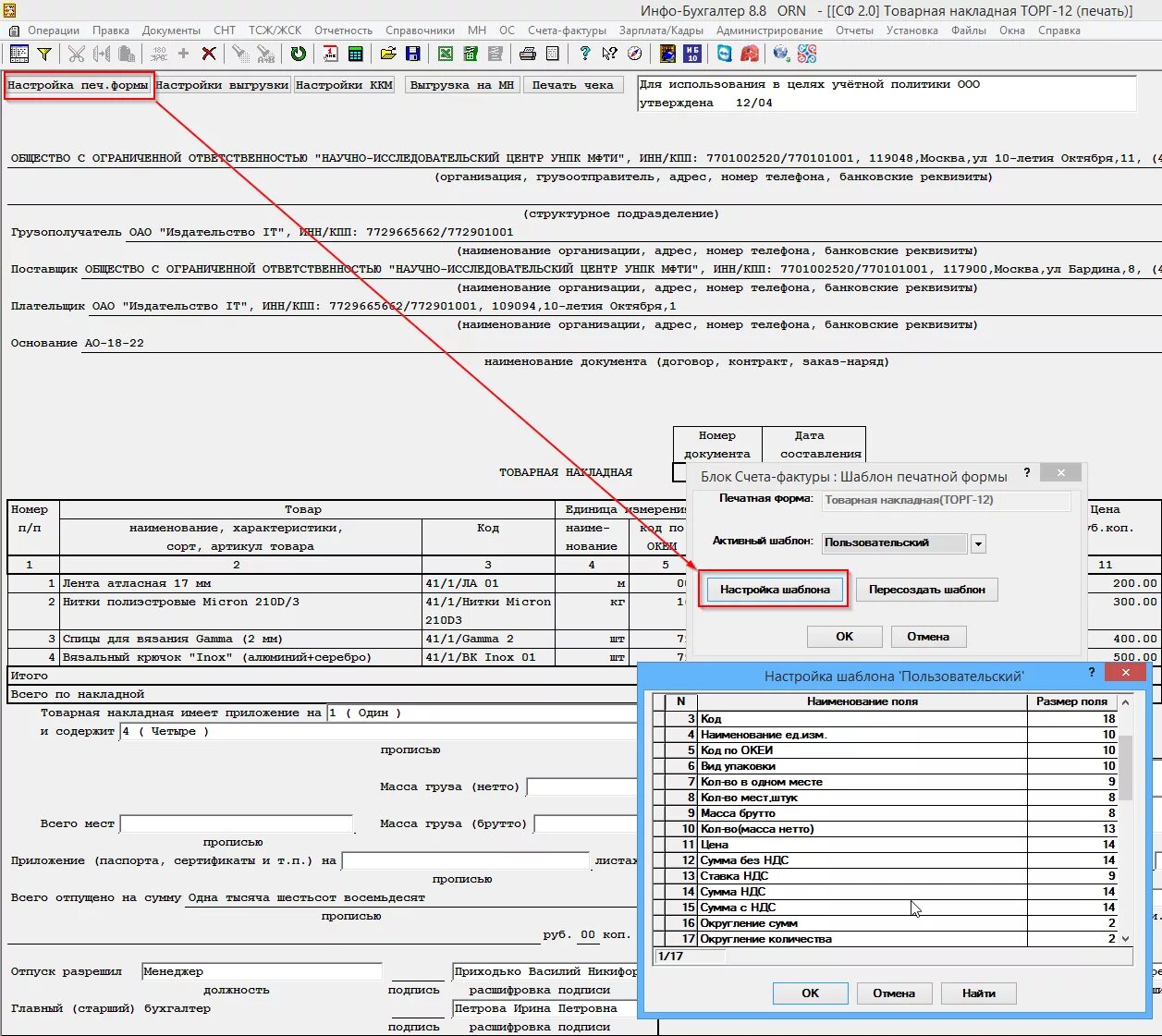Viewport: 1162px width, 1036px height.
Task: Click the calendar date icon
Action: 330,54
